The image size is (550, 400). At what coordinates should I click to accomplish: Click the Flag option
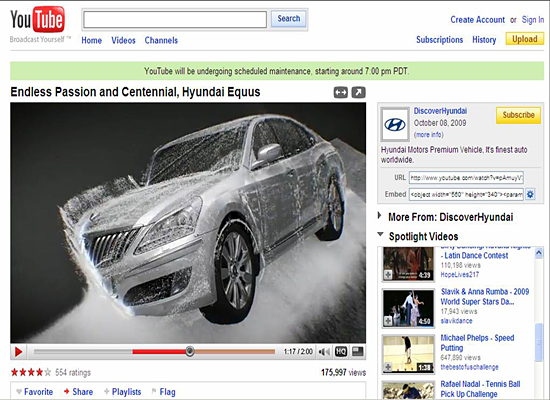163,392
